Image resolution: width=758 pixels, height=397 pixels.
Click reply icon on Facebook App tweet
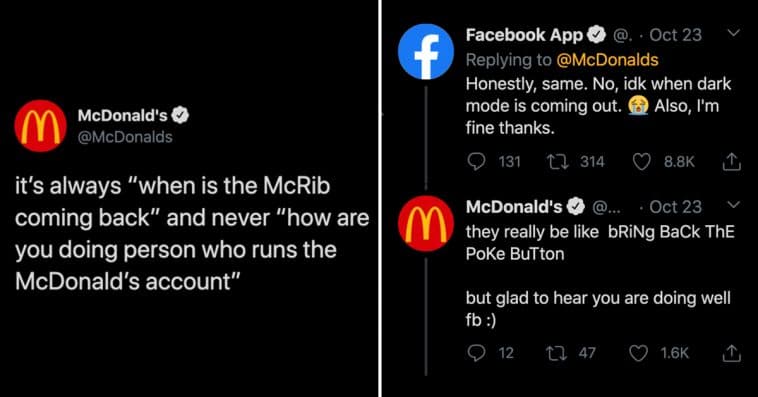(x=476, y=162)
